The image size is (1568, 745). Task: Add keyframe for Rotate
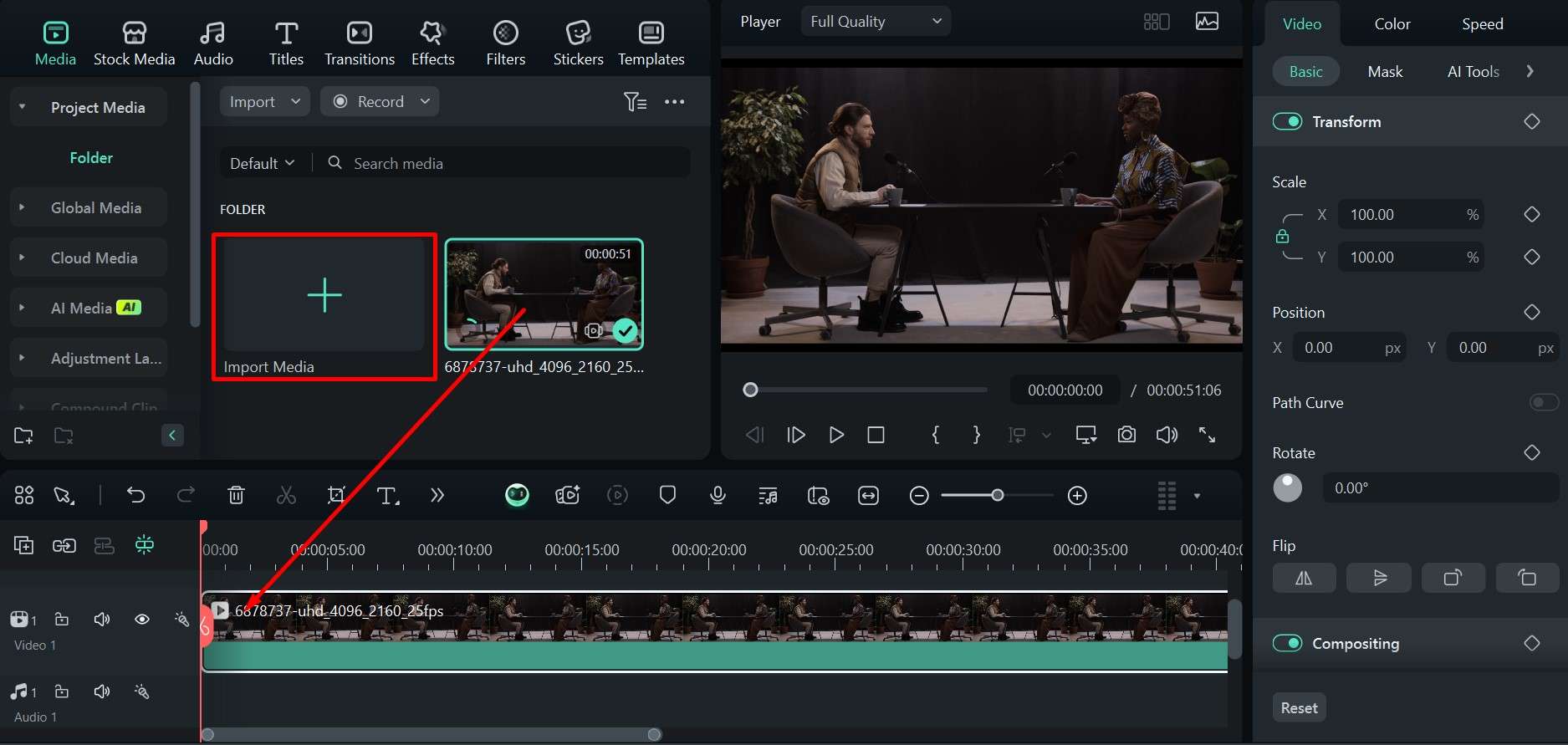pyautogui.click(x=1532, y=452)
